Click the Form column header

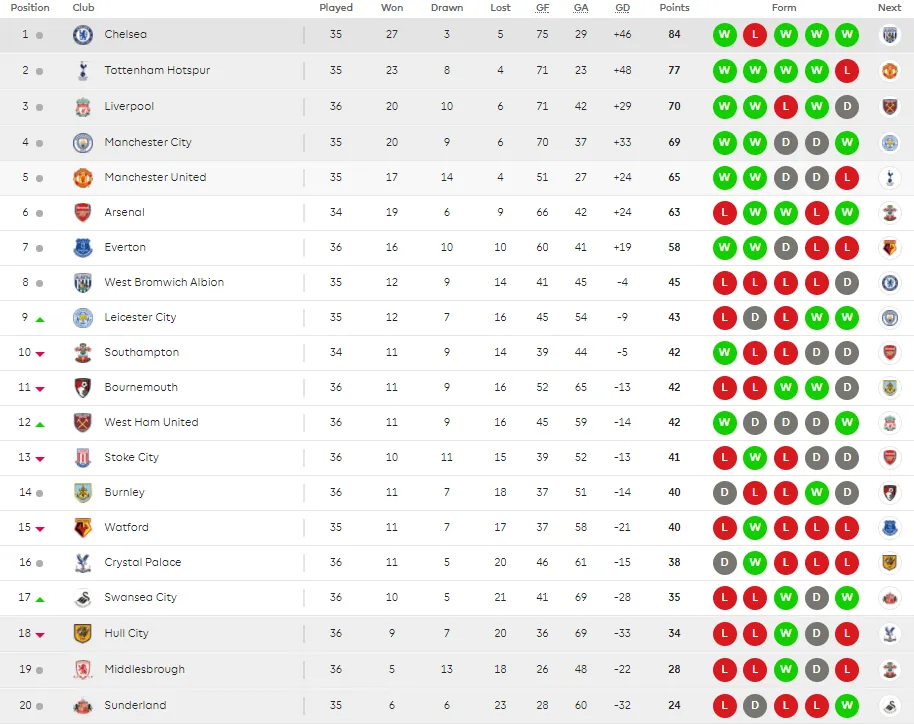(784, 8)
